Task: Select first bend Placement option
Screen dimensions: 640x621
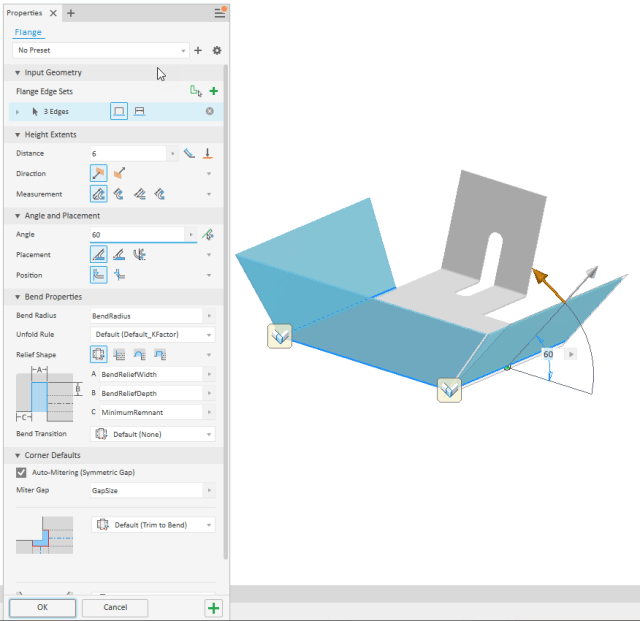Action: coord(98,254)
